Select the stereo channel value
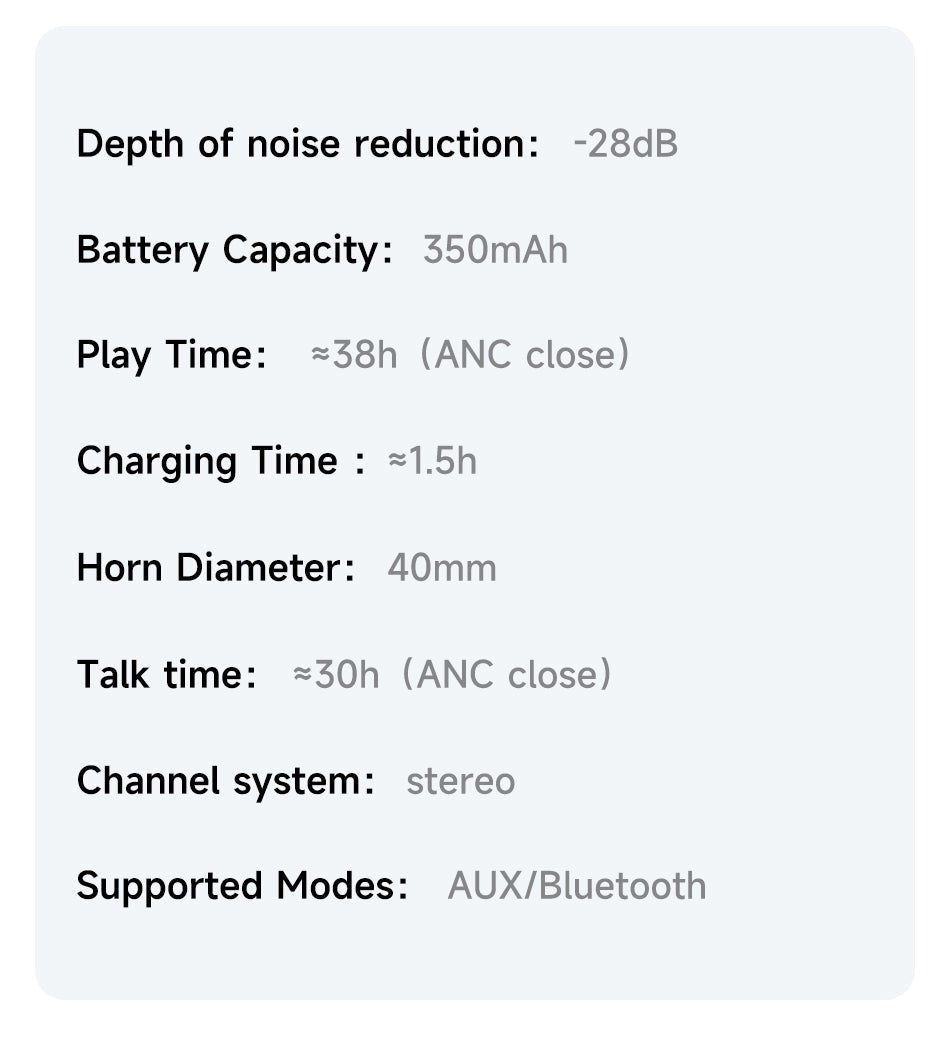The width and height of the screenshot is (950, 1038). click(460, 780)
